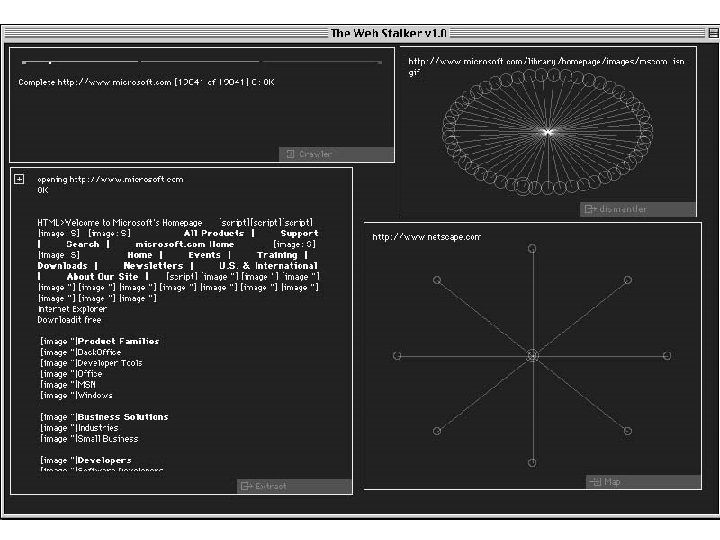Screen dimensions: 720x540
Task: Click the leftmost node of the netscape.com map
Action: 397,356
